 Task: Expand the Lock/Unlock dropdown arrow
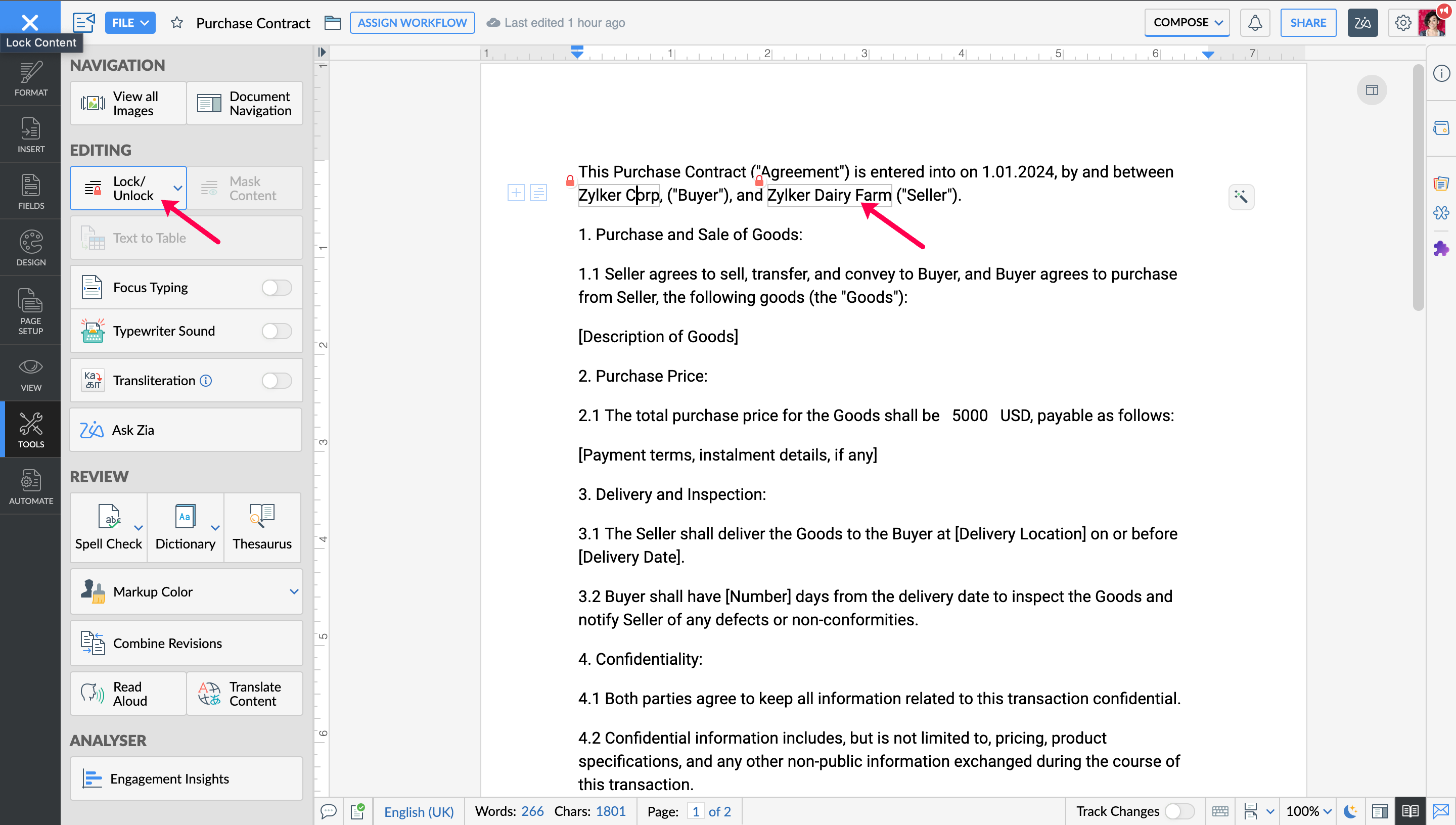click(177, 188)
